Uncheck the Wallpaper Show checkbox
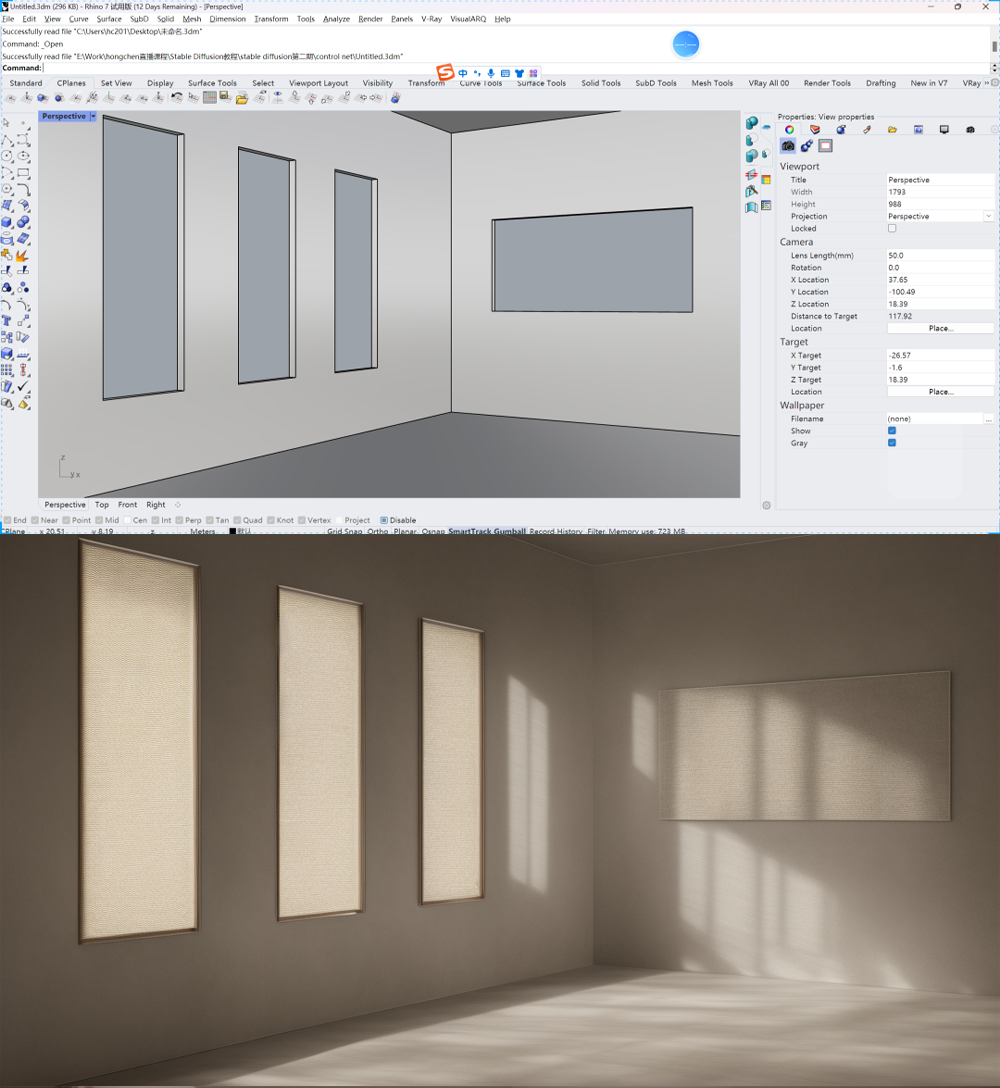 click(892, 431)
